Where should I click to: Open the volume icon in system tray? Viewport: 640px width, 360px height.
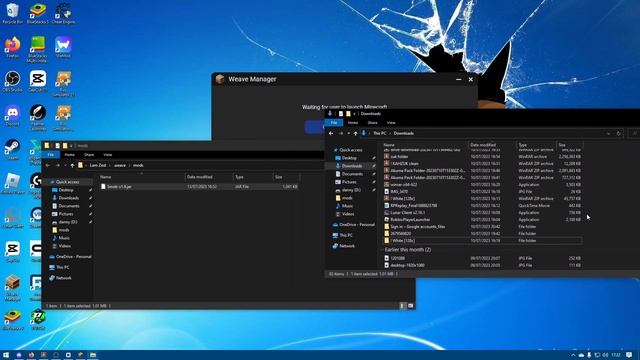click(x=605, y=355)
